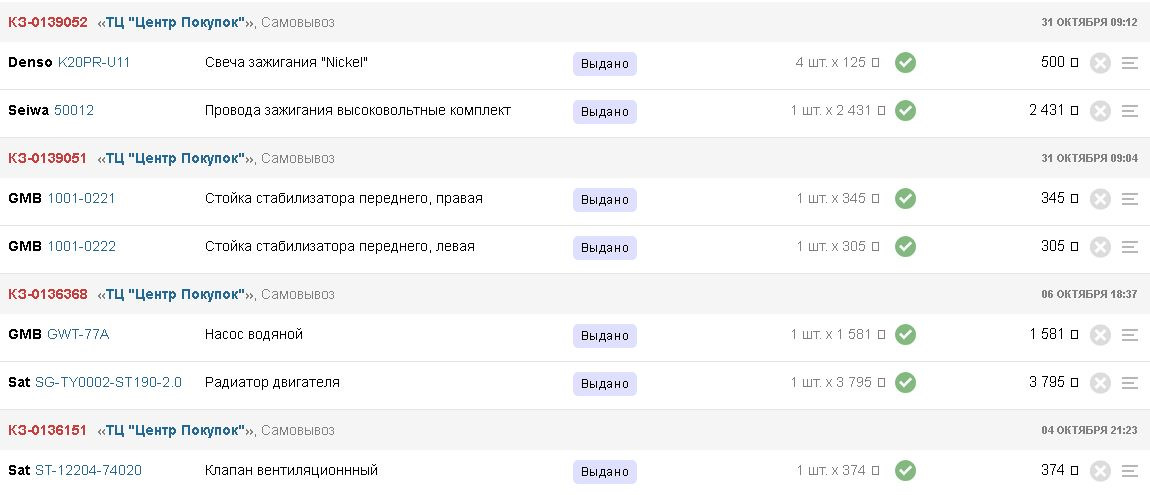Open order КЗ-0136151
1150x495 pixels.
[48, 430]
